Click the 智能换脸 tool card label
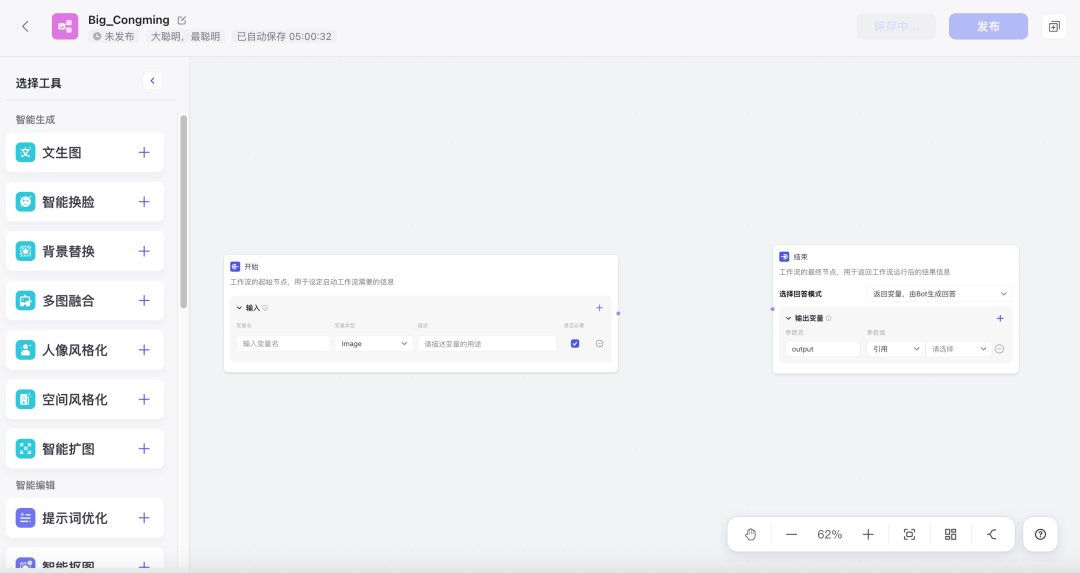 (x=68, y=202)
